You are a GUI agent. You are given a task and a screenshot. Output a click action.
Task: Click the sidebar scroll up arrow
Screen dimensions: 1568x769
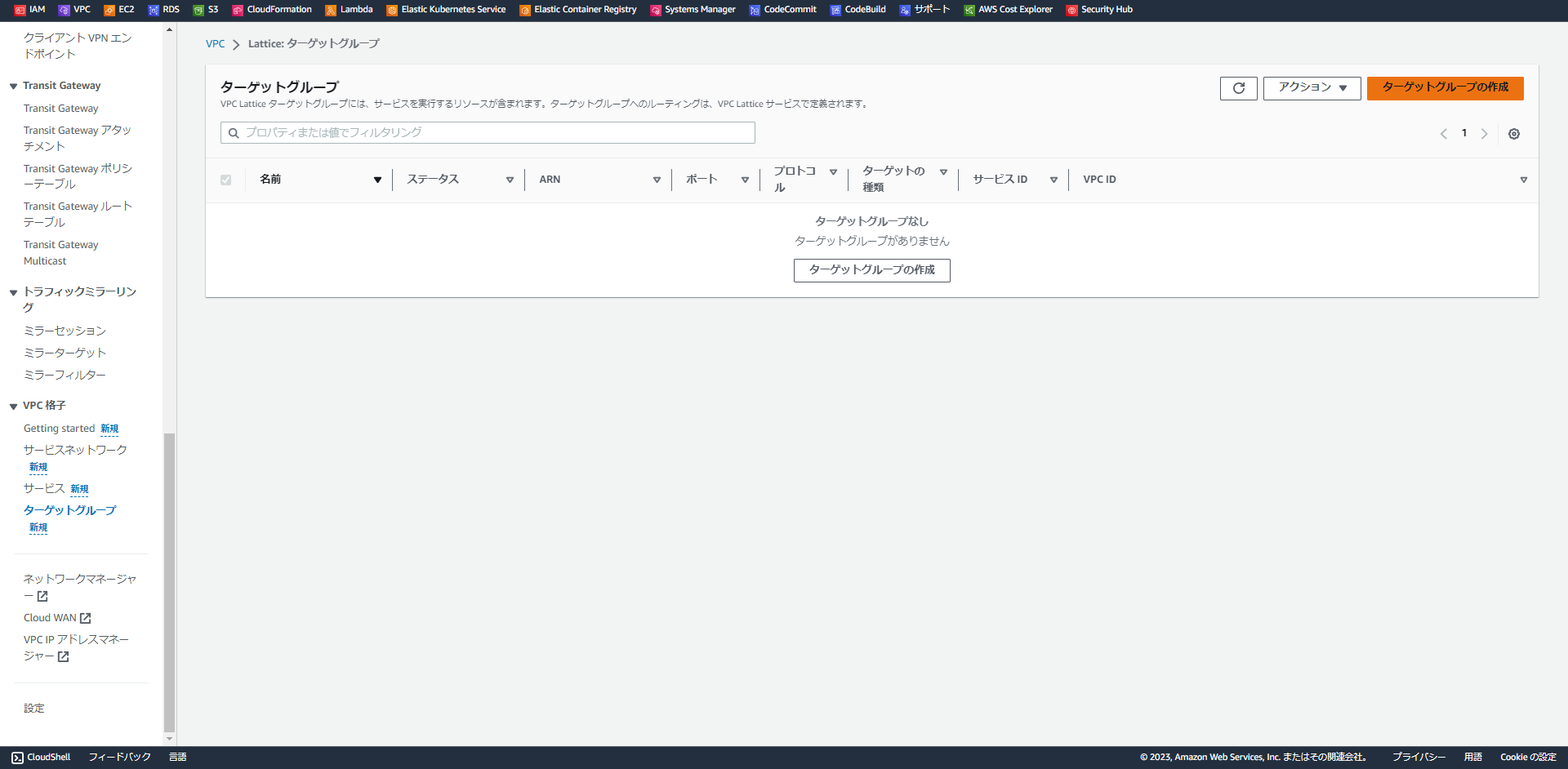click(x=170, y=29)
